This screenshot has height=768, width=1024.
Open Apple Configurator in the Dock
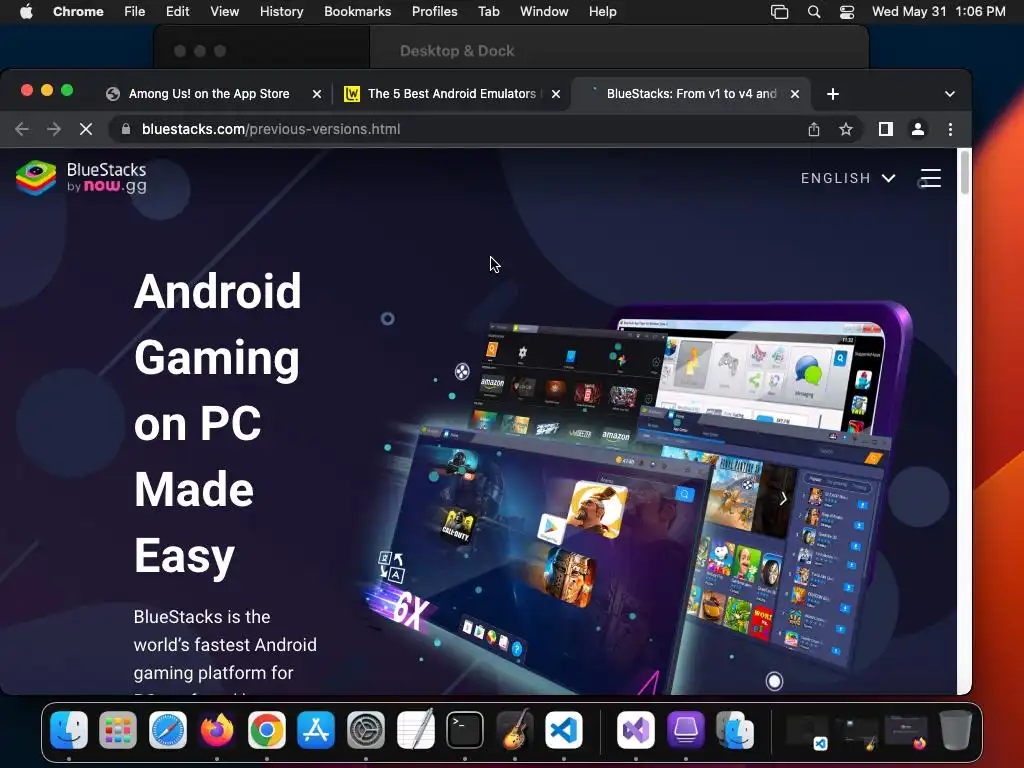[686, 730]
